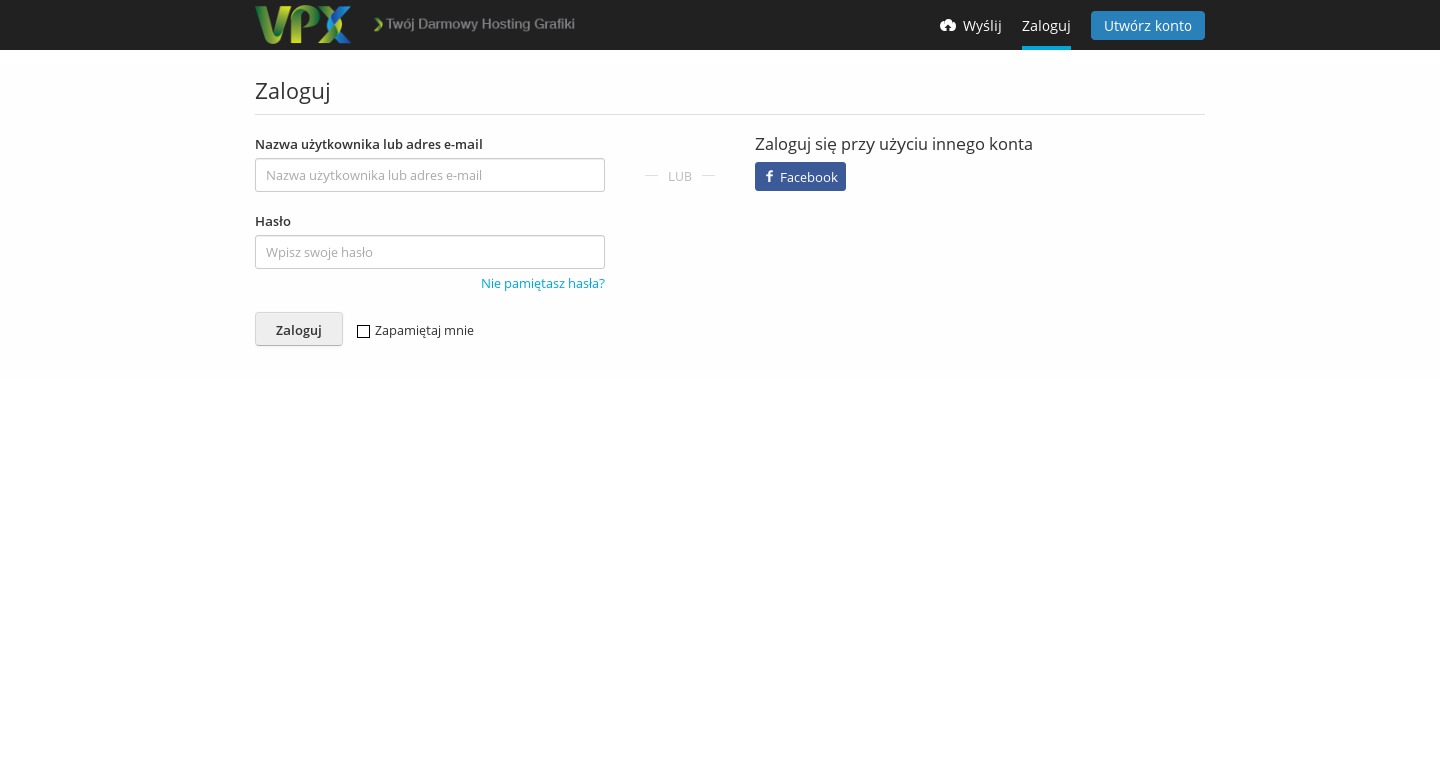Open the "Nie pamiętasz hasła?" link
The height and width of the screenshot is (783, 1440).
point(542,284)
